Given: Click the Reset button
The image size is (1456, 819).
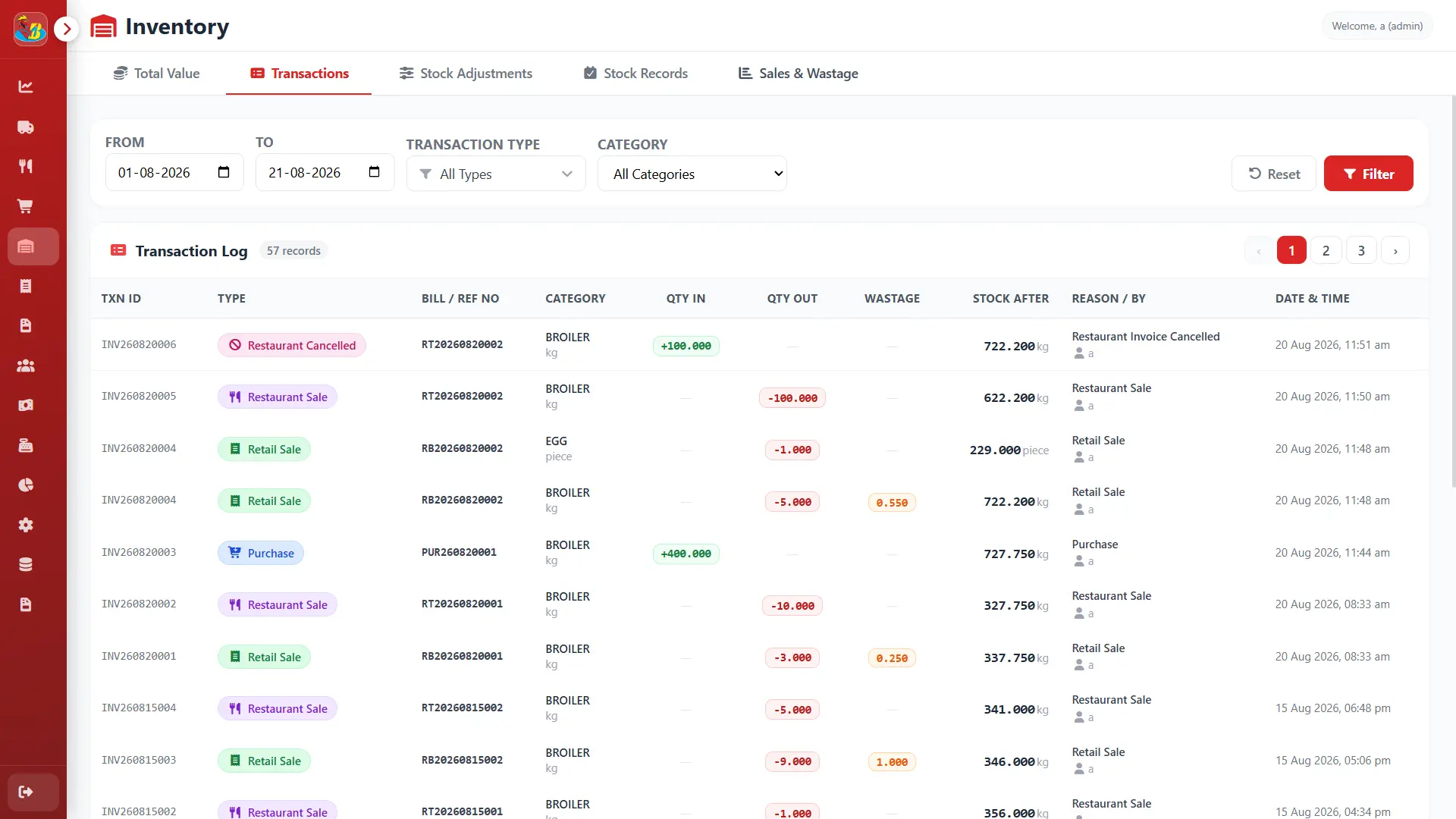Looking at the screenshot, I should click(1274, 174).
